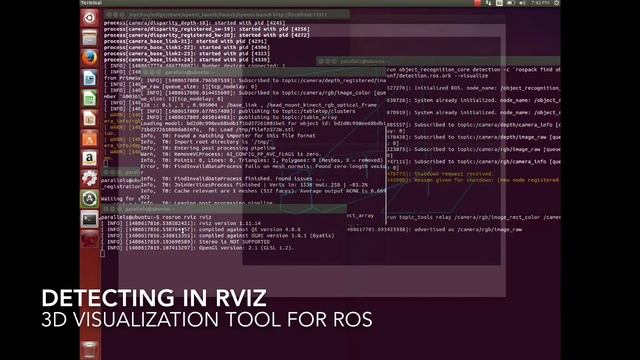Click the Terminal title in top panel

91,3
